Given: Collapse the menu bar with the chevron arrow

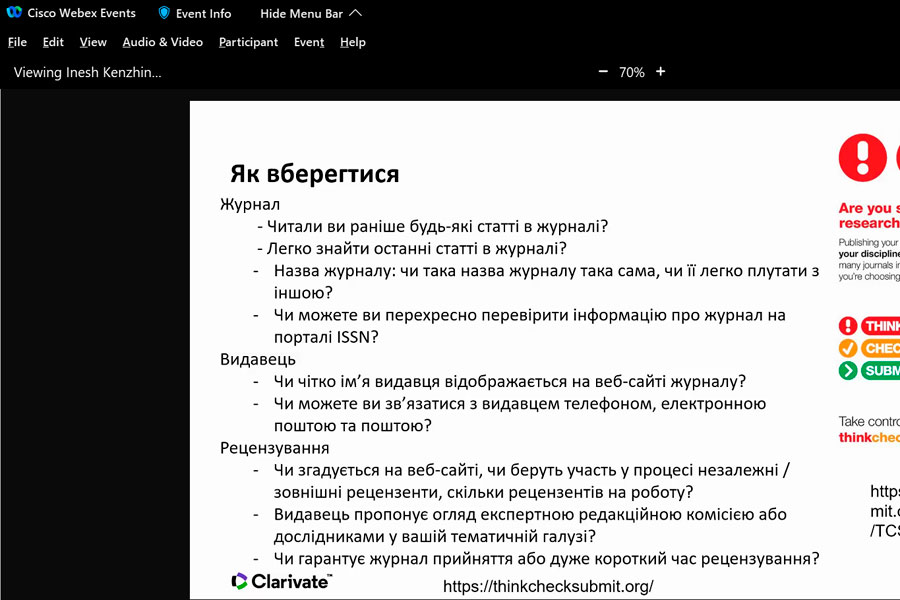Looking at the screenshot, I should 355,13.
